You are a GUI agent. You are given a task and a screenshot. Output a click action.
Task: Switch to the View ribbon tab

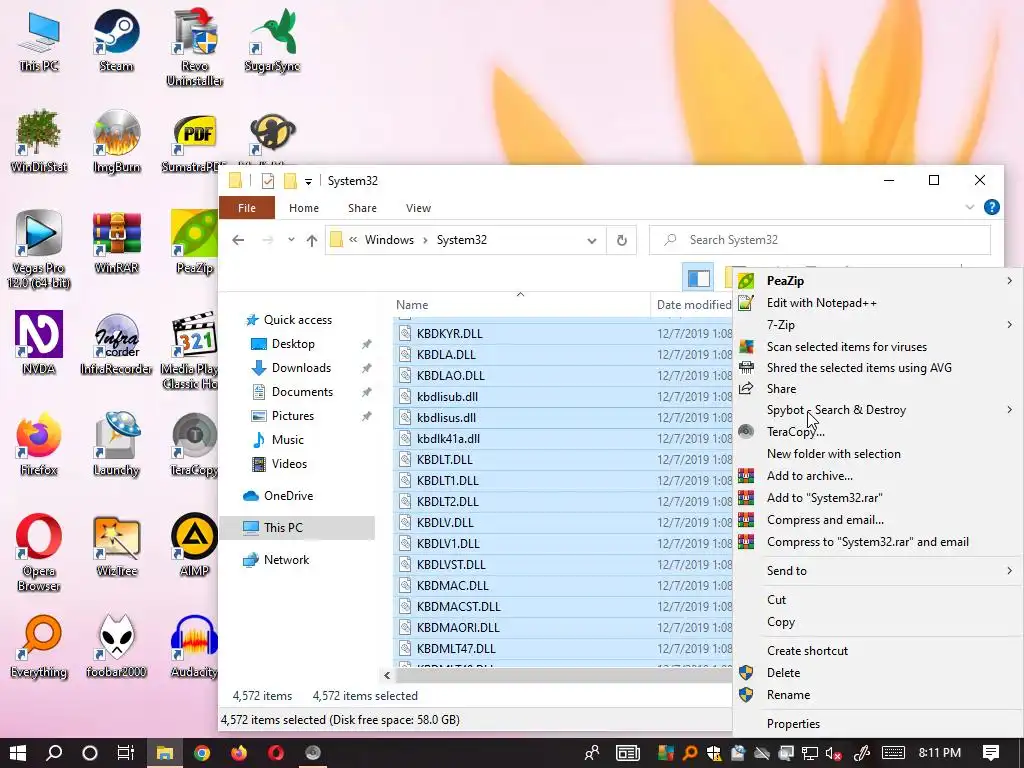pyautogui.click(x=418, y=208)
